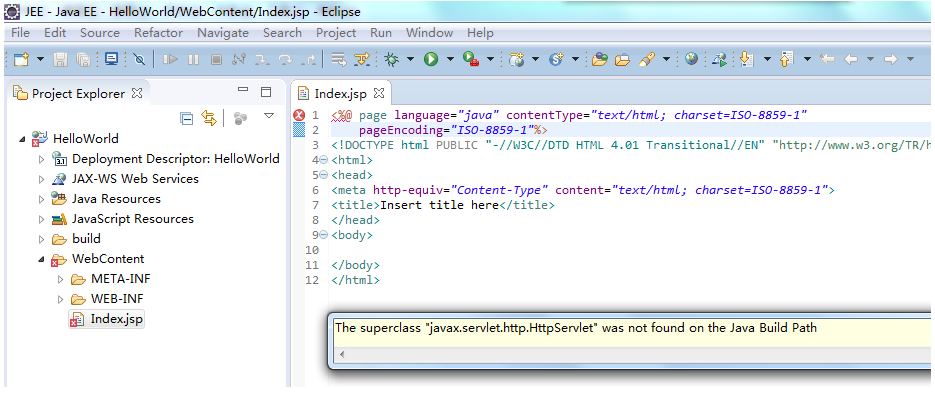Click the Next Annotation icon

[x=746, y=59]
